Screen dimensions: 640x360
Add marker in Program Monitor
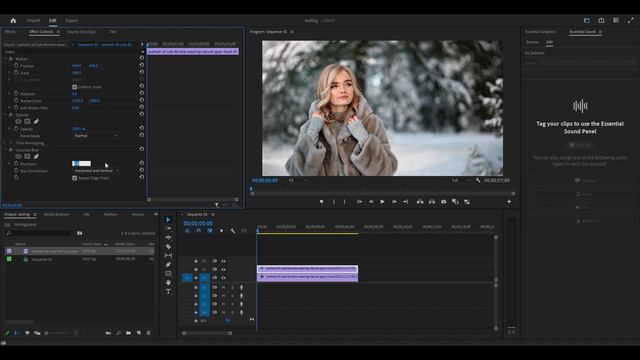(322, 202)
